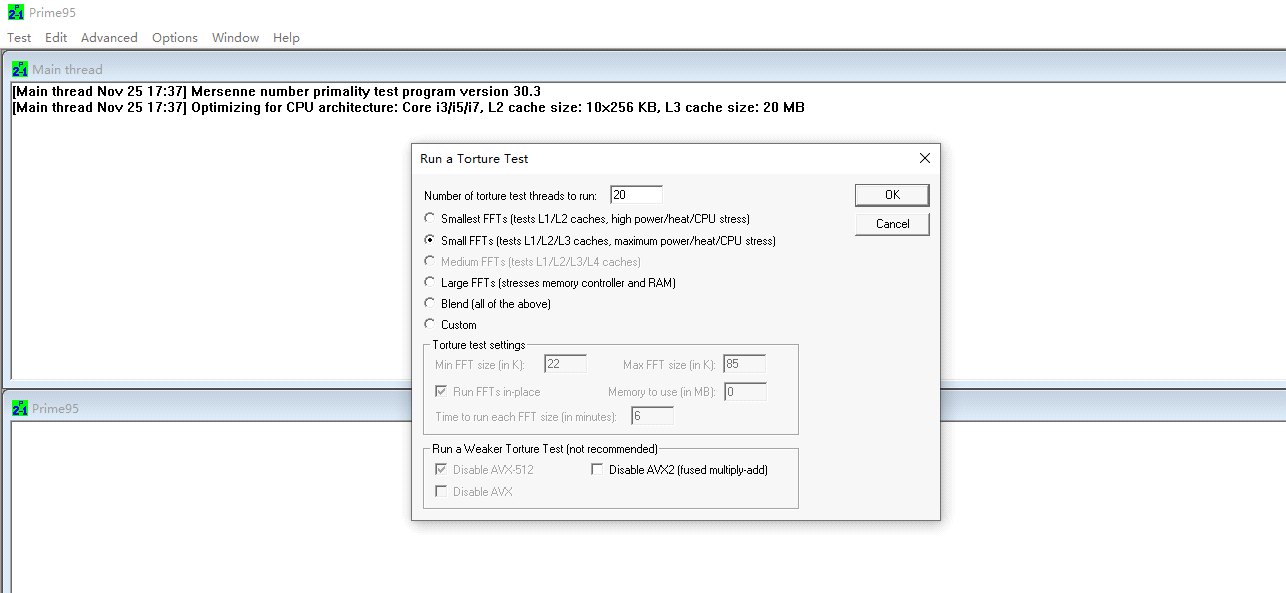Open the Options menu
Screen dimensions: 1286x593
coord(175,37)
